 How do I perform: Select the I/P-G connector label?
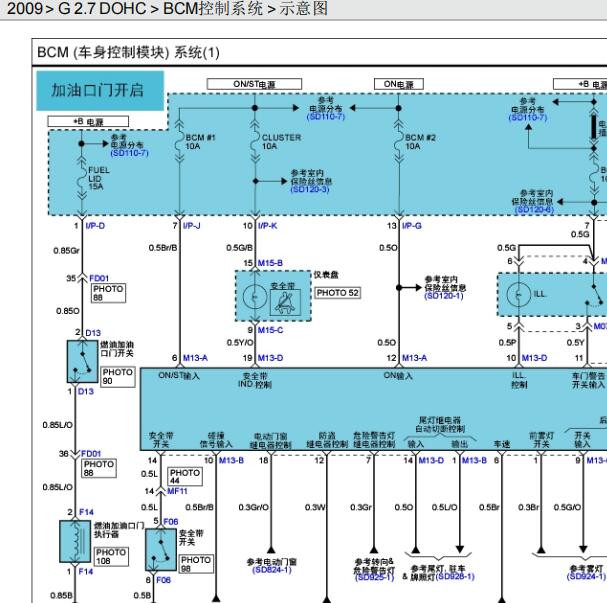412,226
